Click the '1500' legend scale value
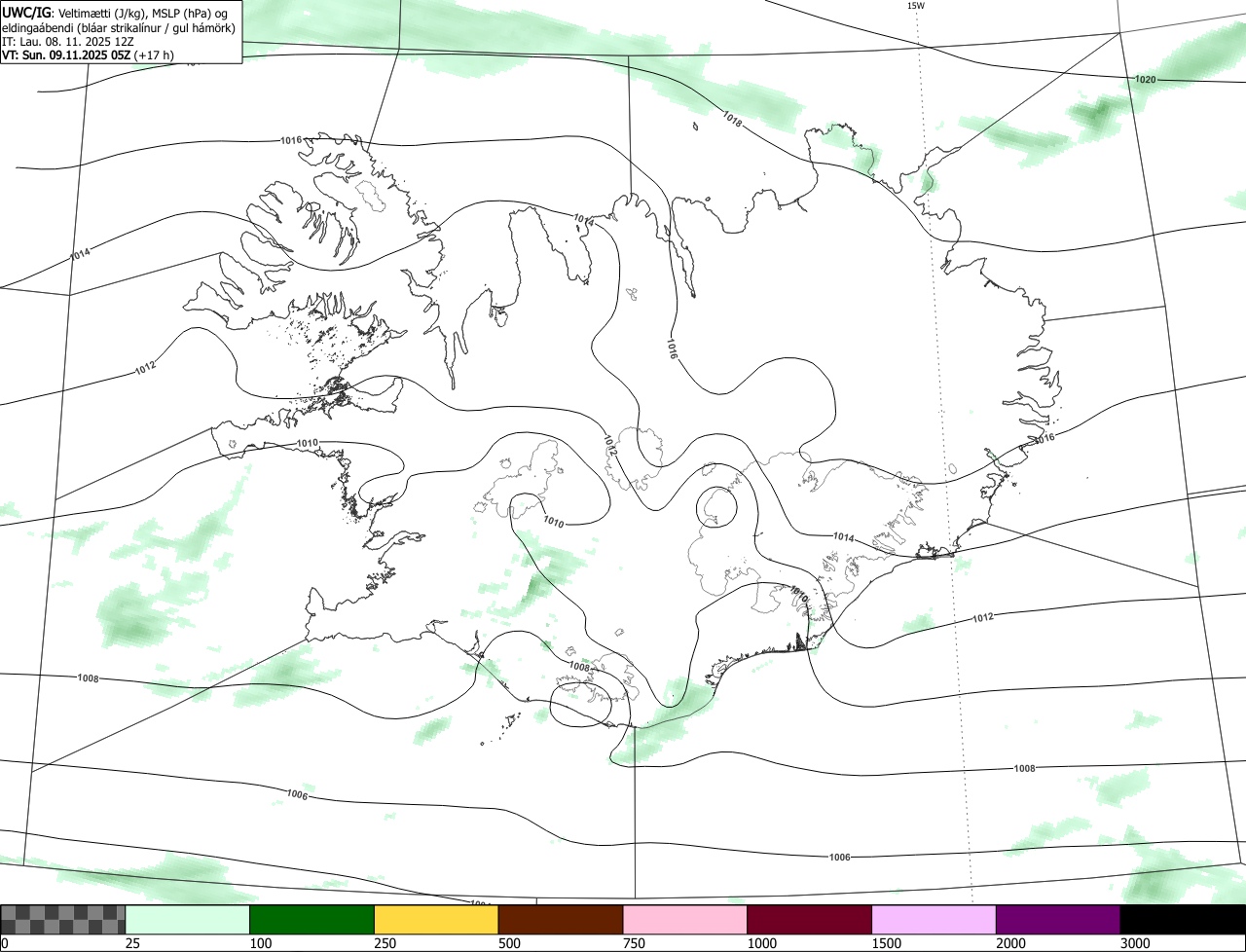This screenshot has width=1246, height=952. coord(886,943)
